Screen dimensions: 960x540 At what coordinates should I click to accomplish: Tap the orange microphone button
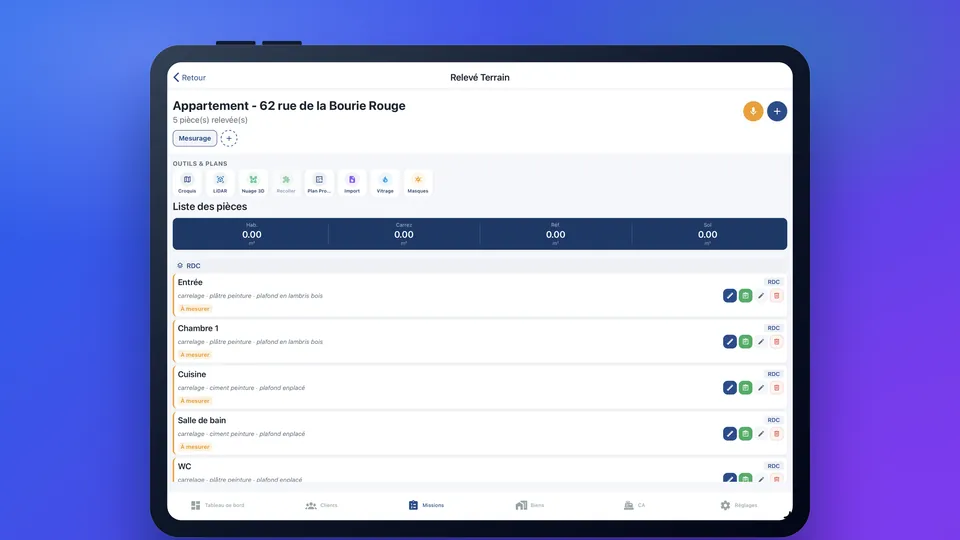753,111
